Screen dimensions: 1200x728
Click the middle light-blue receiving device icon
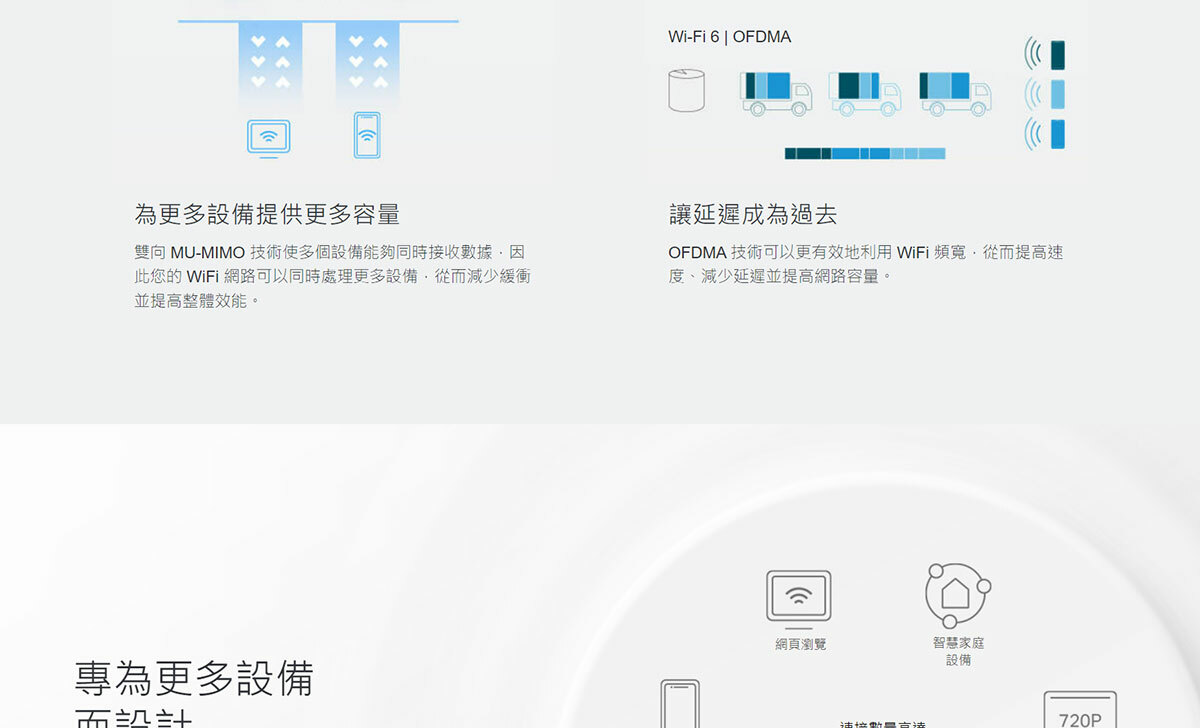pos(1057,94)
